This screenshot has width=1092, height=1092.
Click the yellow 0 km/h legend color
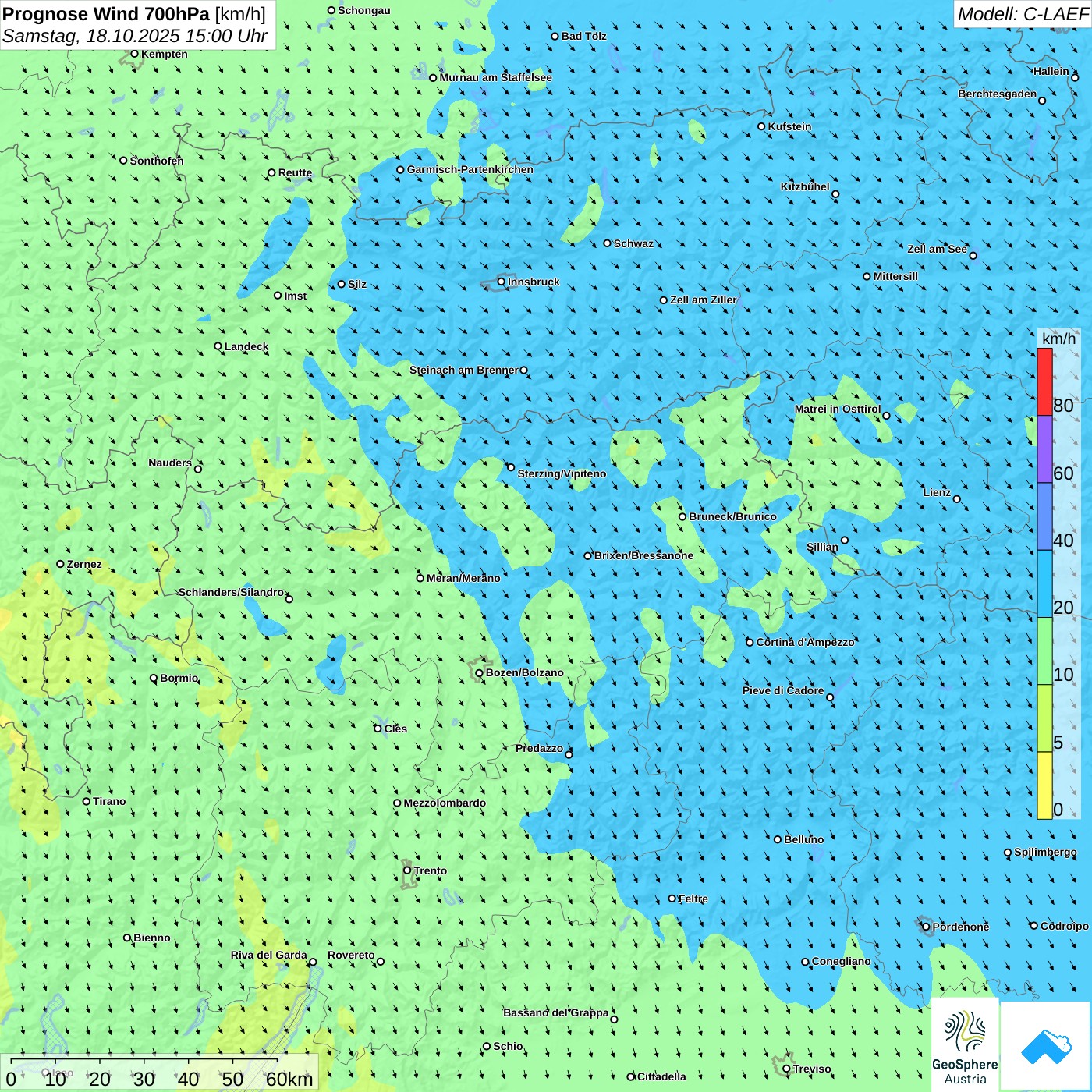1044,785
